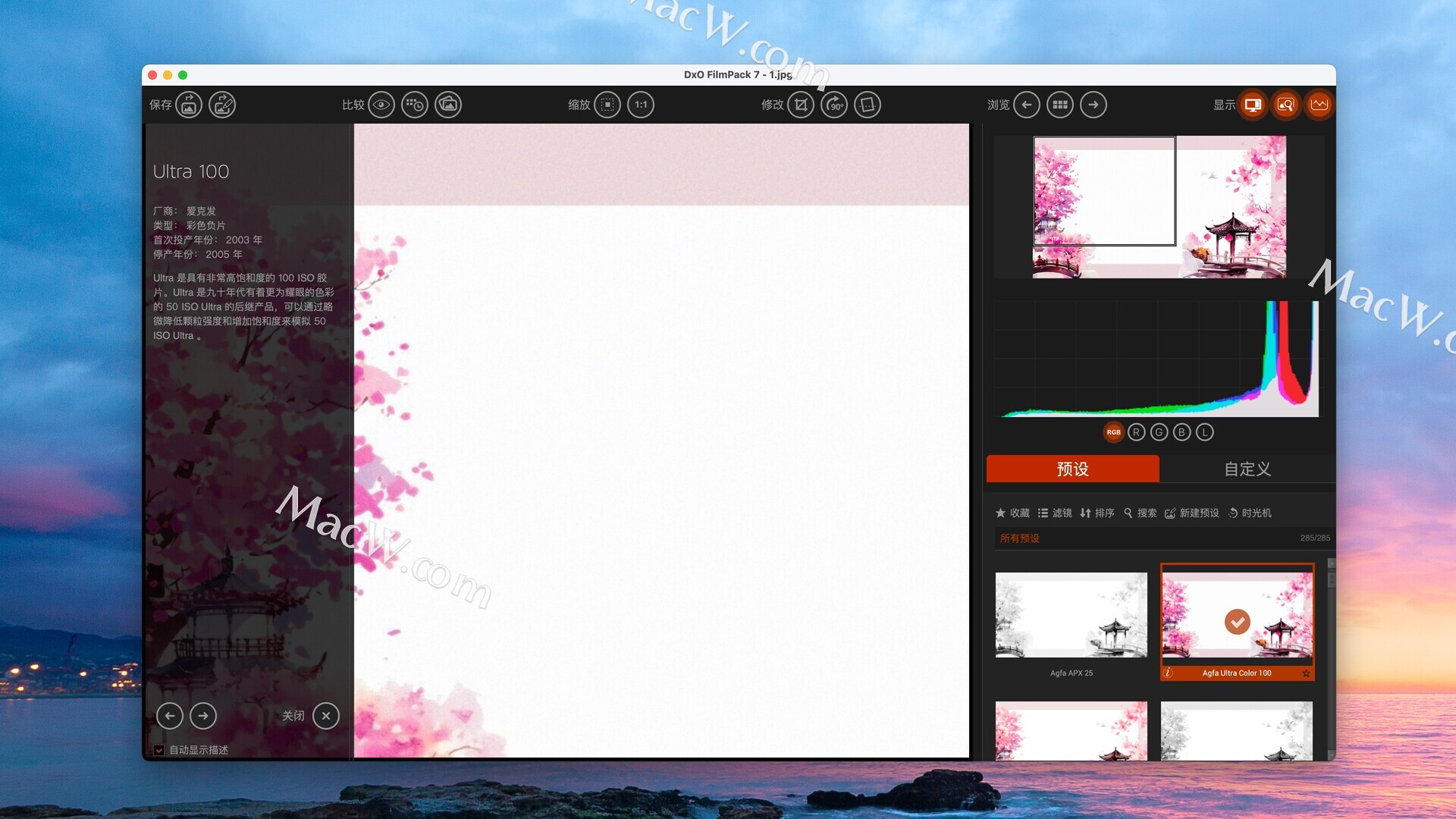Switch to the 自定义 tab
The image size is (1456, 819).
click(1247, 469)
